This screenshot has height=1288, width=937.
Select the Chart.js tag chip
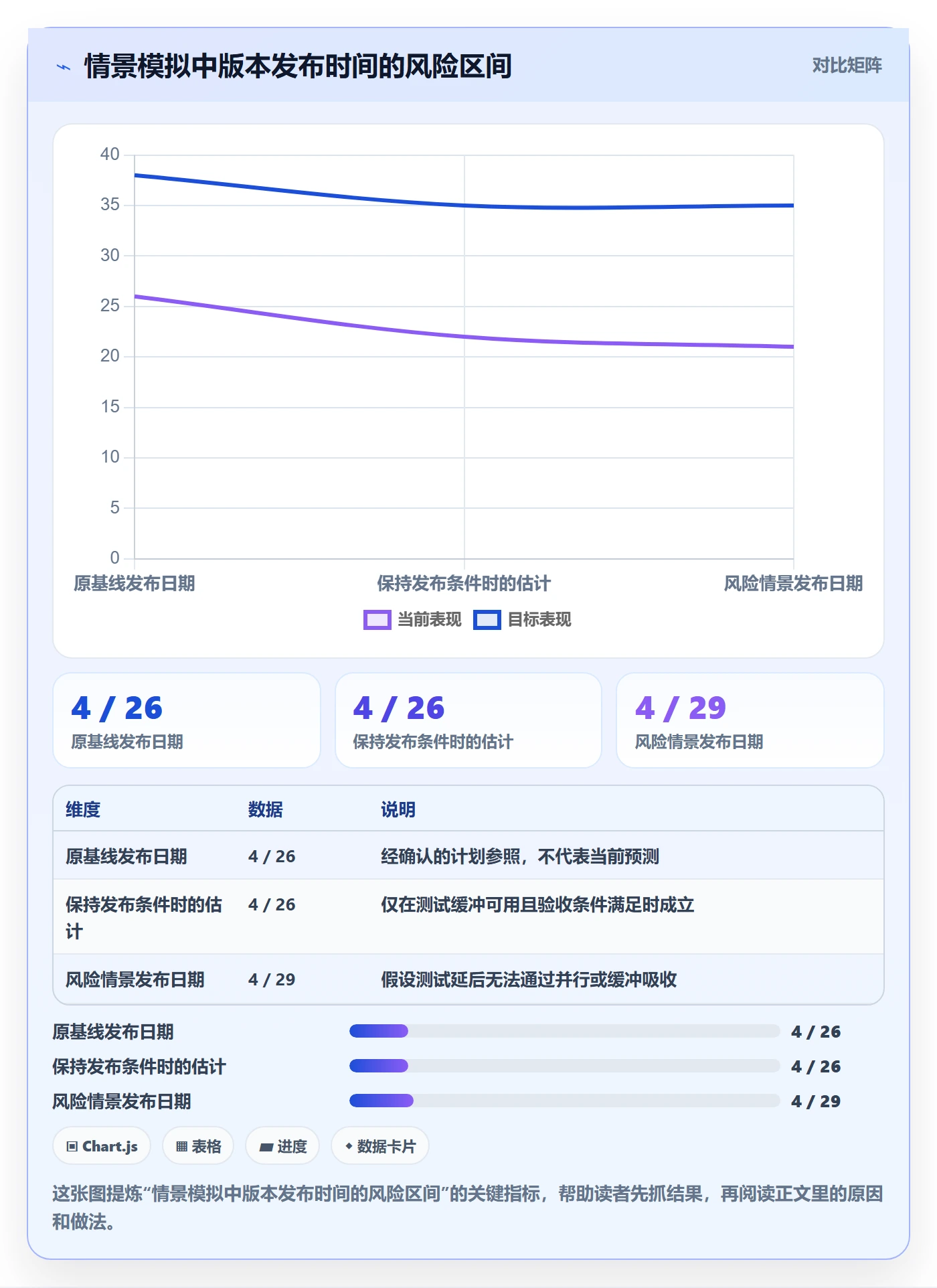pyautogui.click(x=102, y=1146)
